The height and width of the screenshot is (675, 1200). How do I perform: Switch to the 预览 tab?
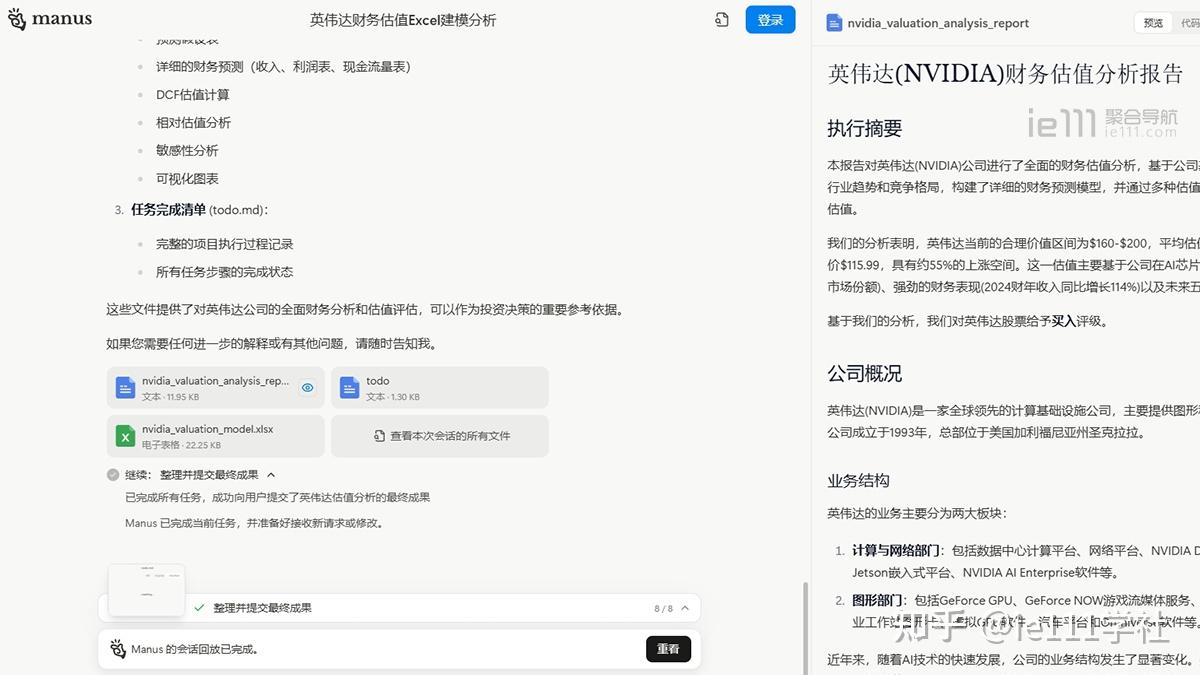tap(1152, 22)
